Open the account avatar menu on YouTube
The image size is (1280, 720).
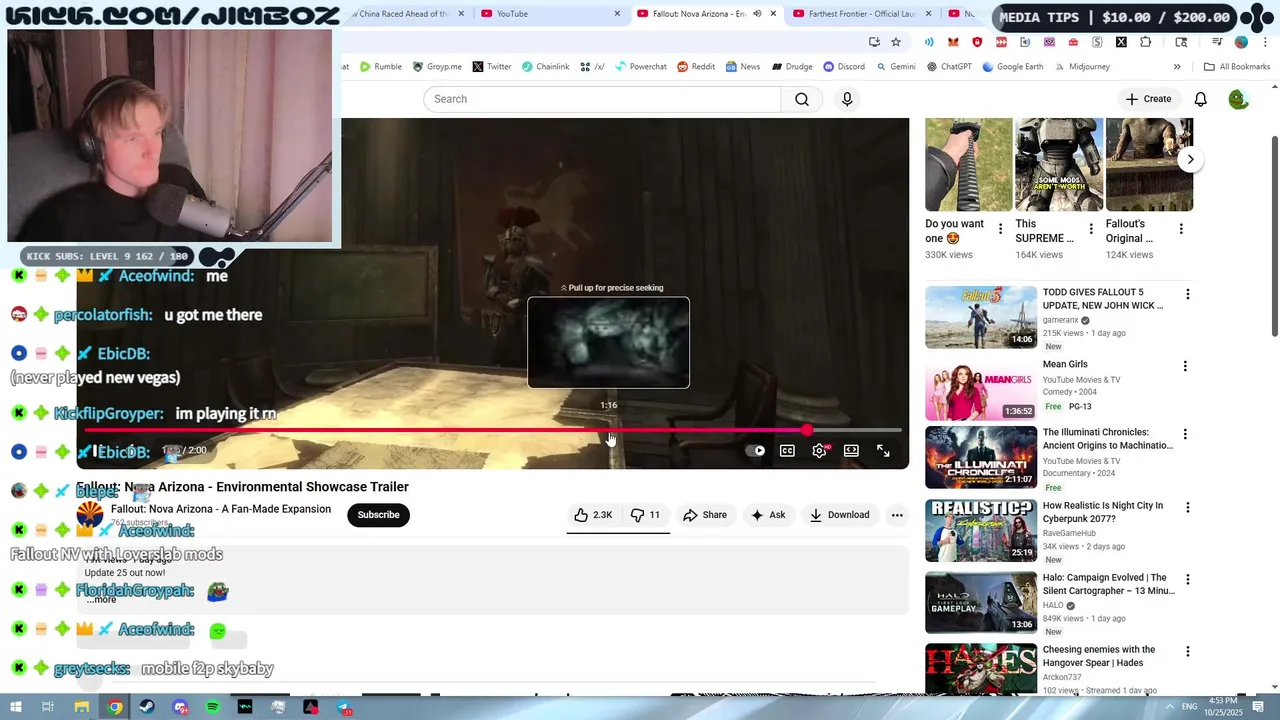pyautogui.click(x=1238, y=99)
